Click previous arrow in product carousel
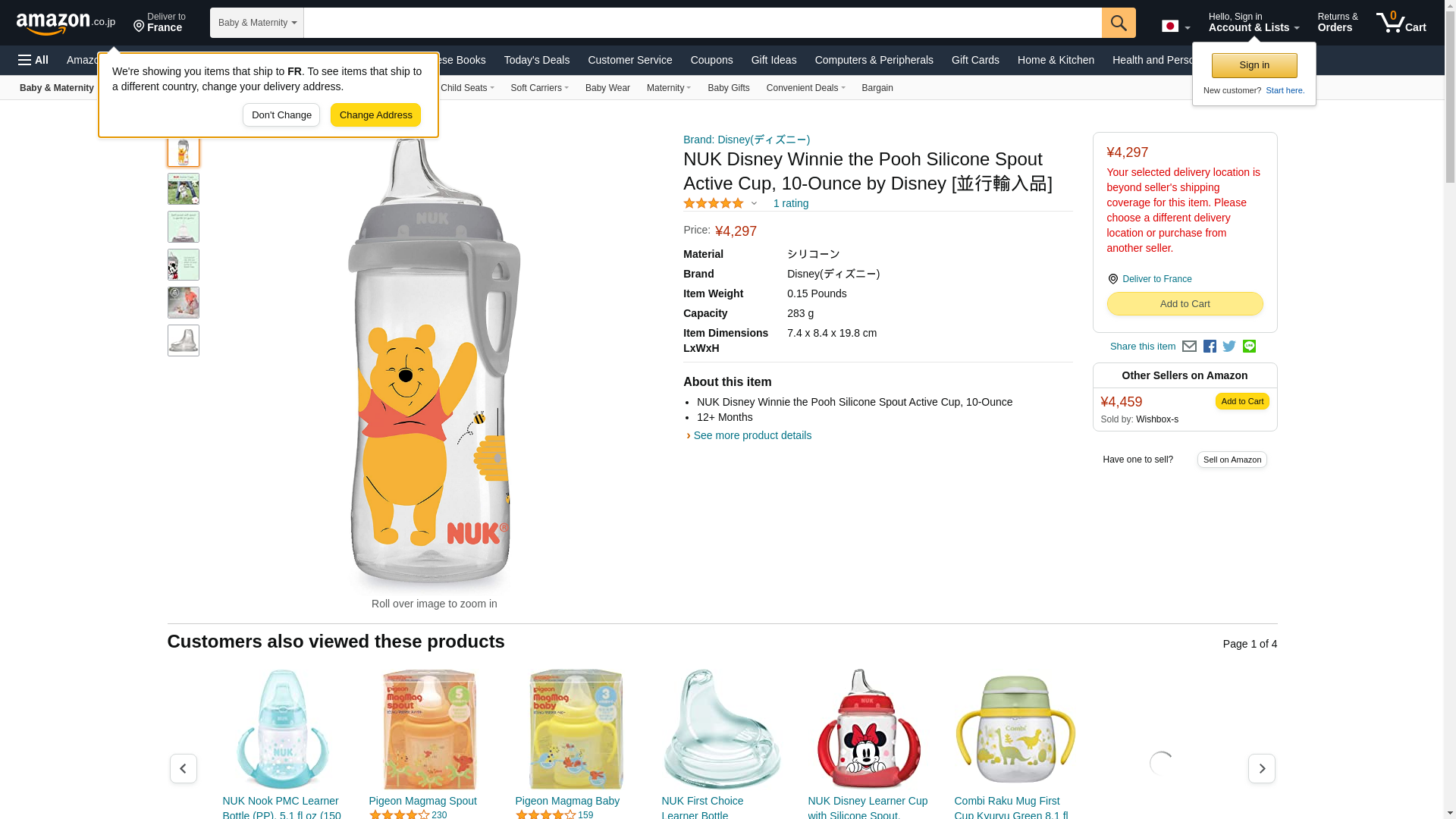Screen dimensions: 1456x819 (184, 768)
